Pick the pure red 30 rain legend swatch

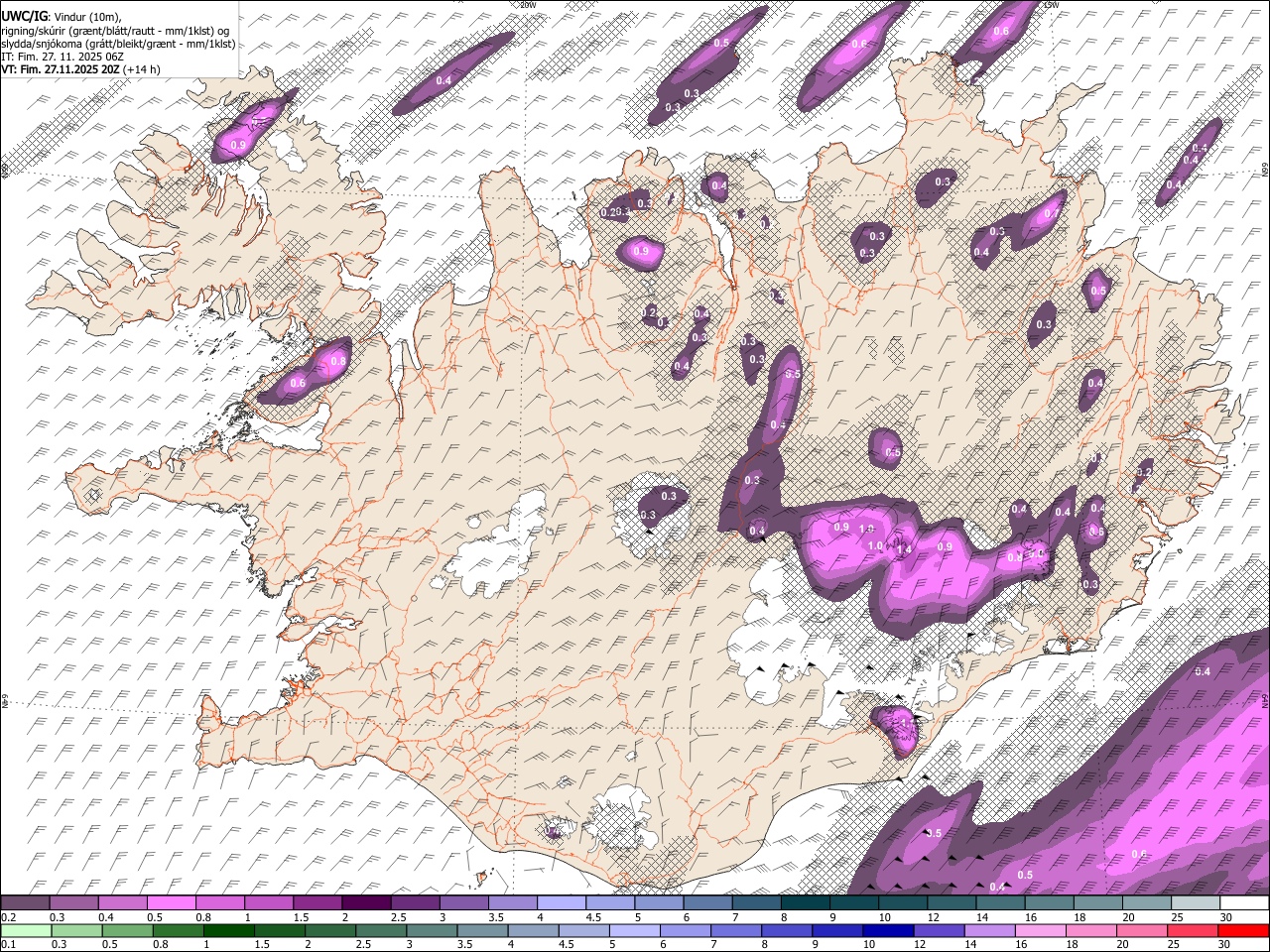point(1243,931)
